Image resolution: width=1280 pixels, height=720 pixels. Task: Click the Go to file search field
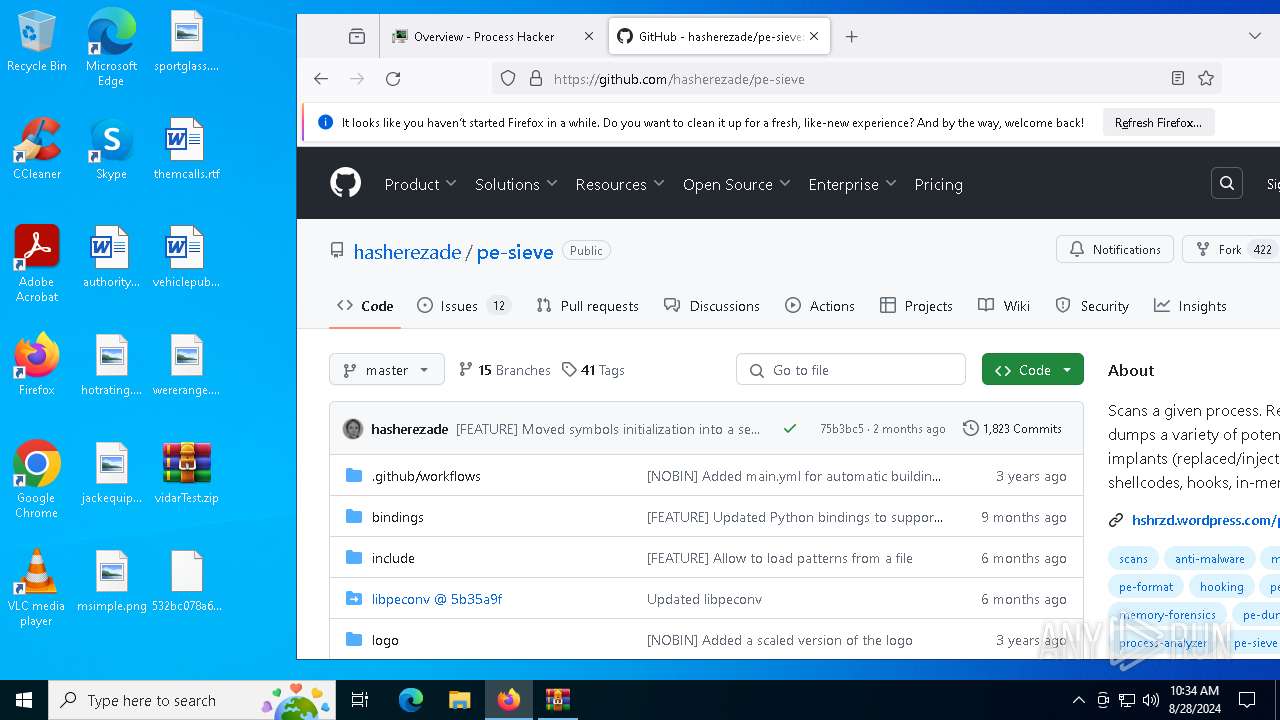851,370
